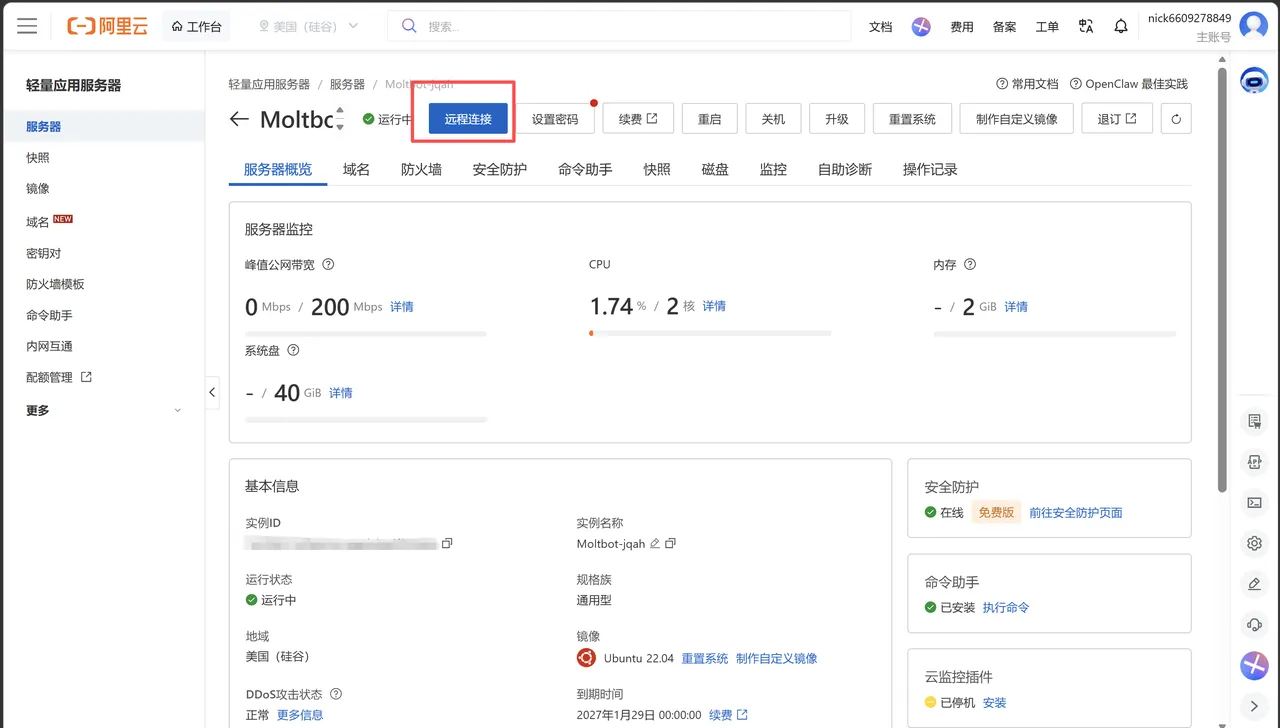Screen dimensions: 1280x728
Task: Collapse the left sidebar with the arrow handle
Action: tap(212, 392)
